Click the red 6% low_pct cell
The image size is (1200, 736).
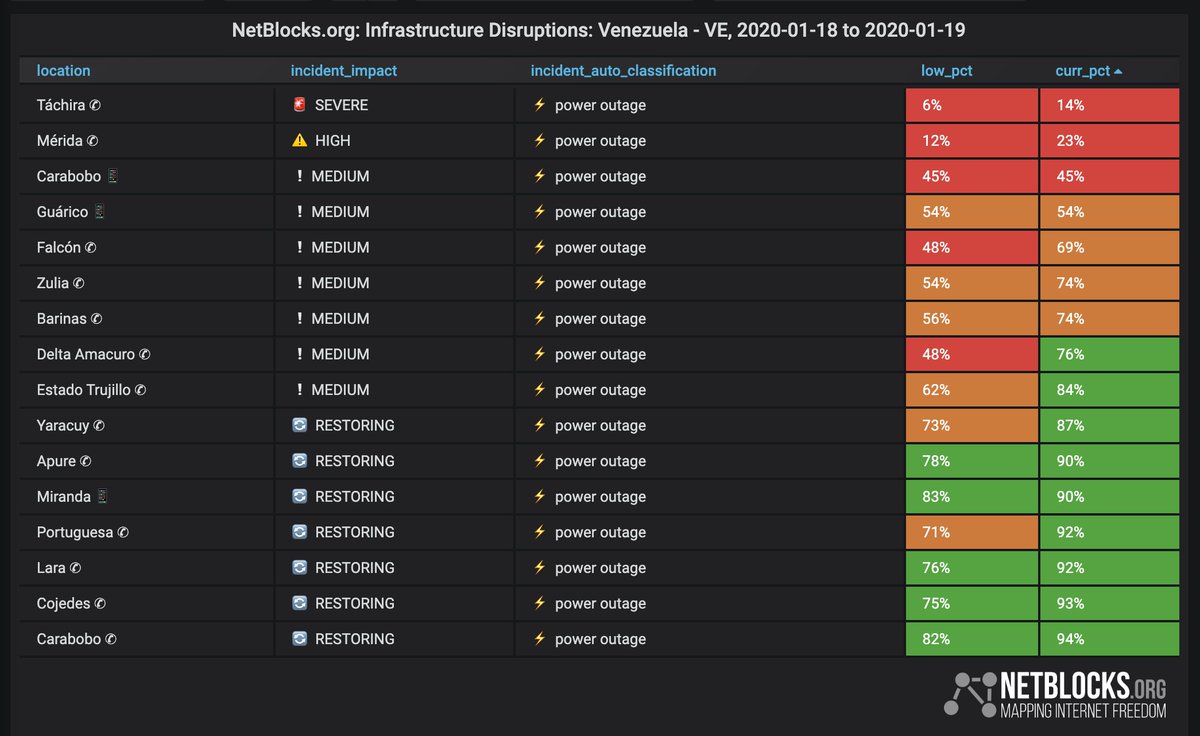pyautogui.click(x=972, y=105)
